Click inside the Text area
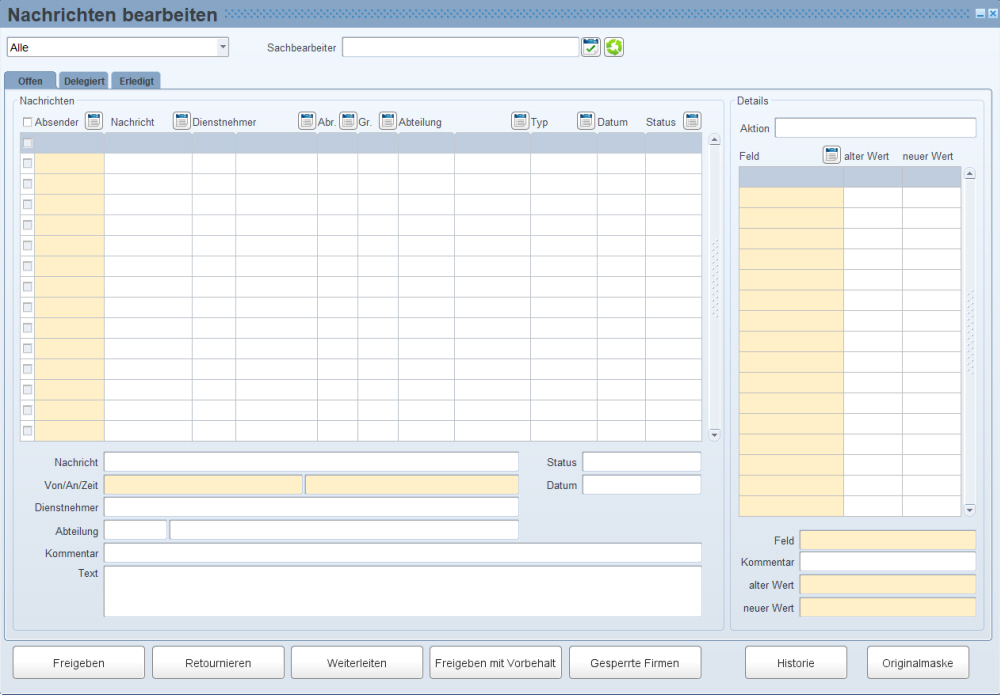1000x695 pixels. (403, 592)
